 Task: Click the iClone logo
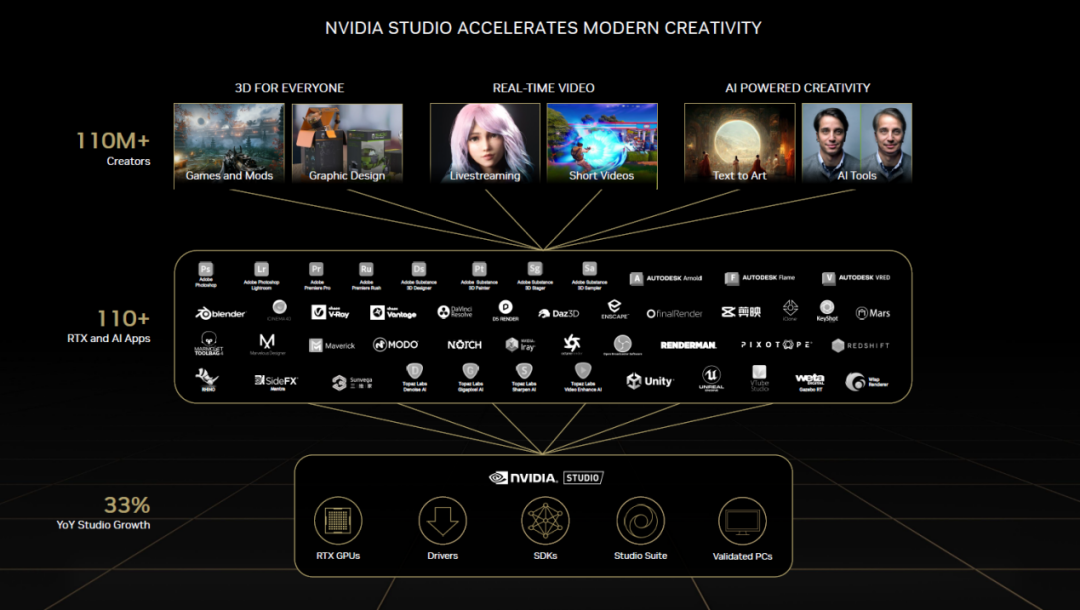pyautogui.click(x=790, y=310)
